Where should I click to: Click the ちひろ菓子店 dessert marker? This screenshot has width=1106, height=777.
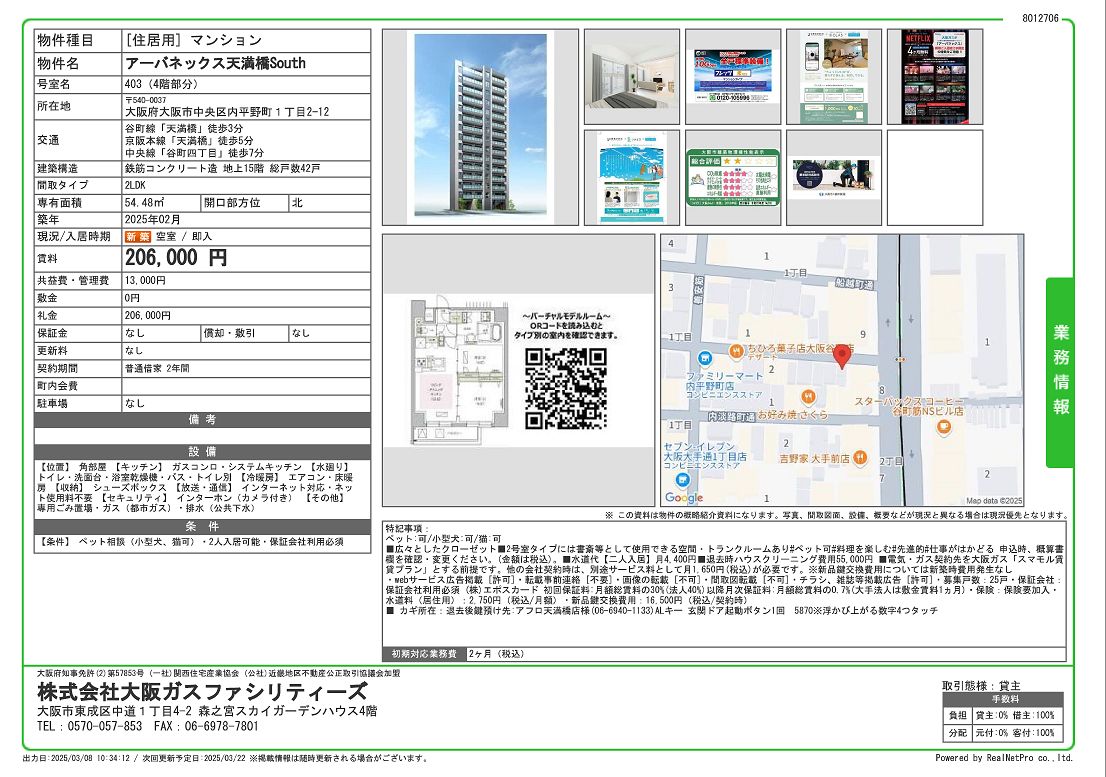[736, 349]
